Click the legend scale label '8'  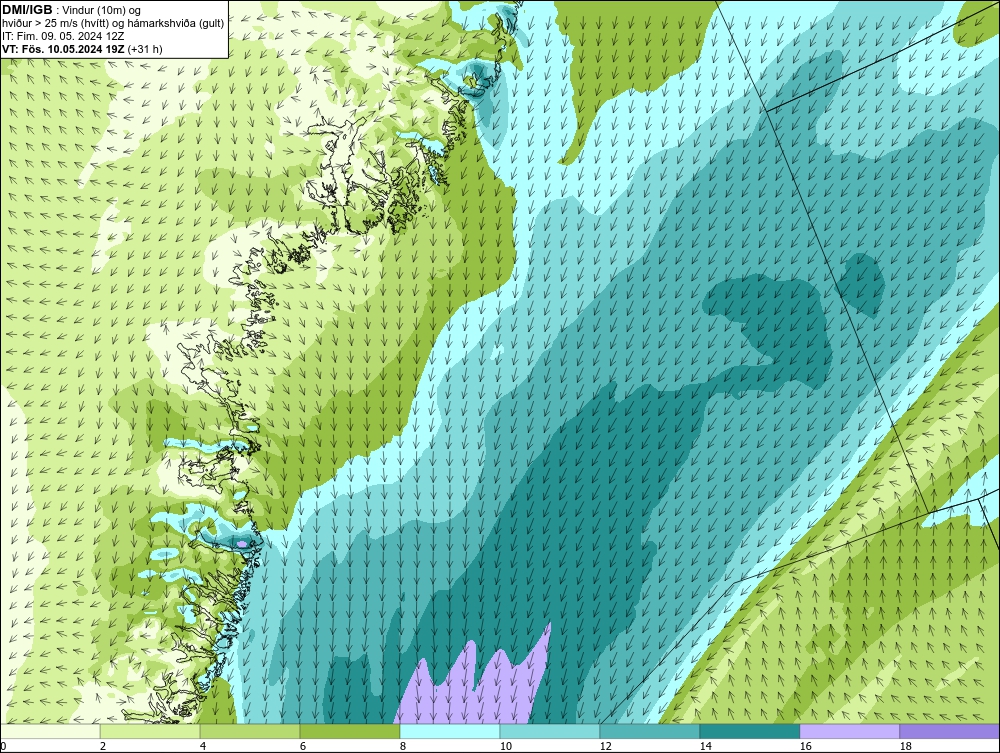coord(402,746)
